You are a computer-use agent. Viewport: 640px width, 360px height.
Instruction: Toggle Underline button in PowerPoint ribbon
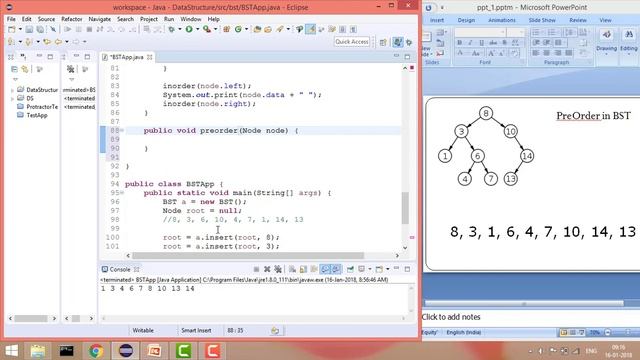coord(481,43)
